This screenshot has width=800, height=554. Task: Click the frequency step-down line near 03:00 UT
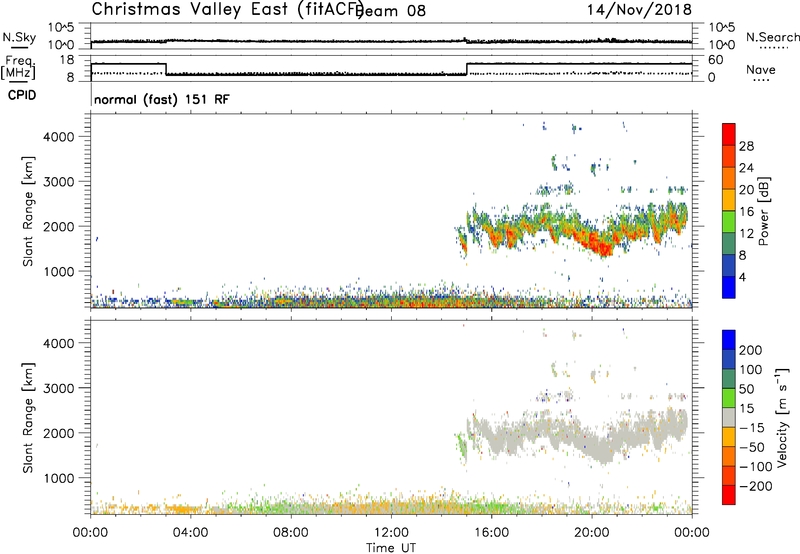(166, 69)
